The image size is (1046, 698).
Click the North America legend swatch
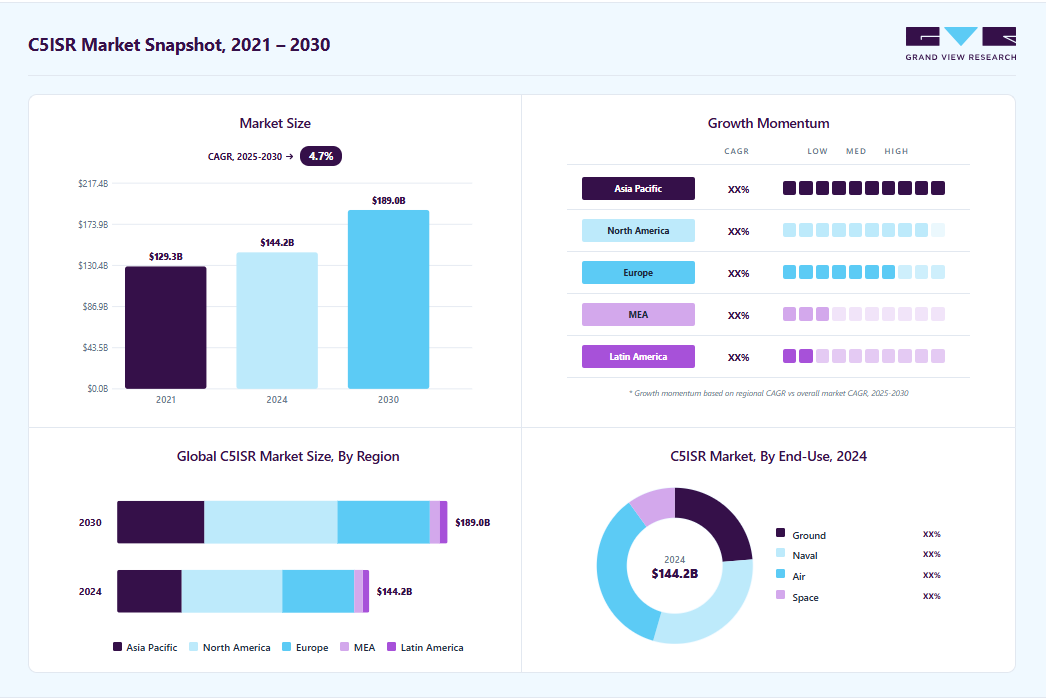click(193, 647)
